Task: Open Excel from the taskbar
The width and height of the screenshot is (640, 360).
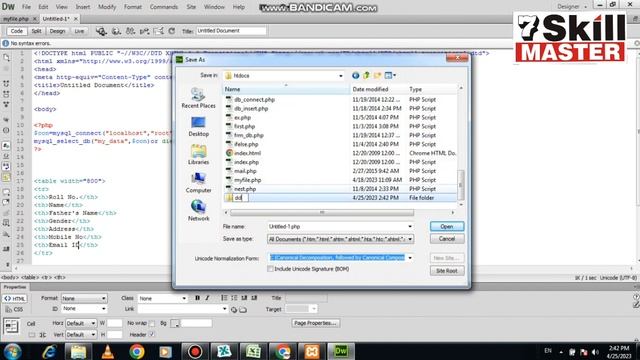Action: (x=253, y=351)
